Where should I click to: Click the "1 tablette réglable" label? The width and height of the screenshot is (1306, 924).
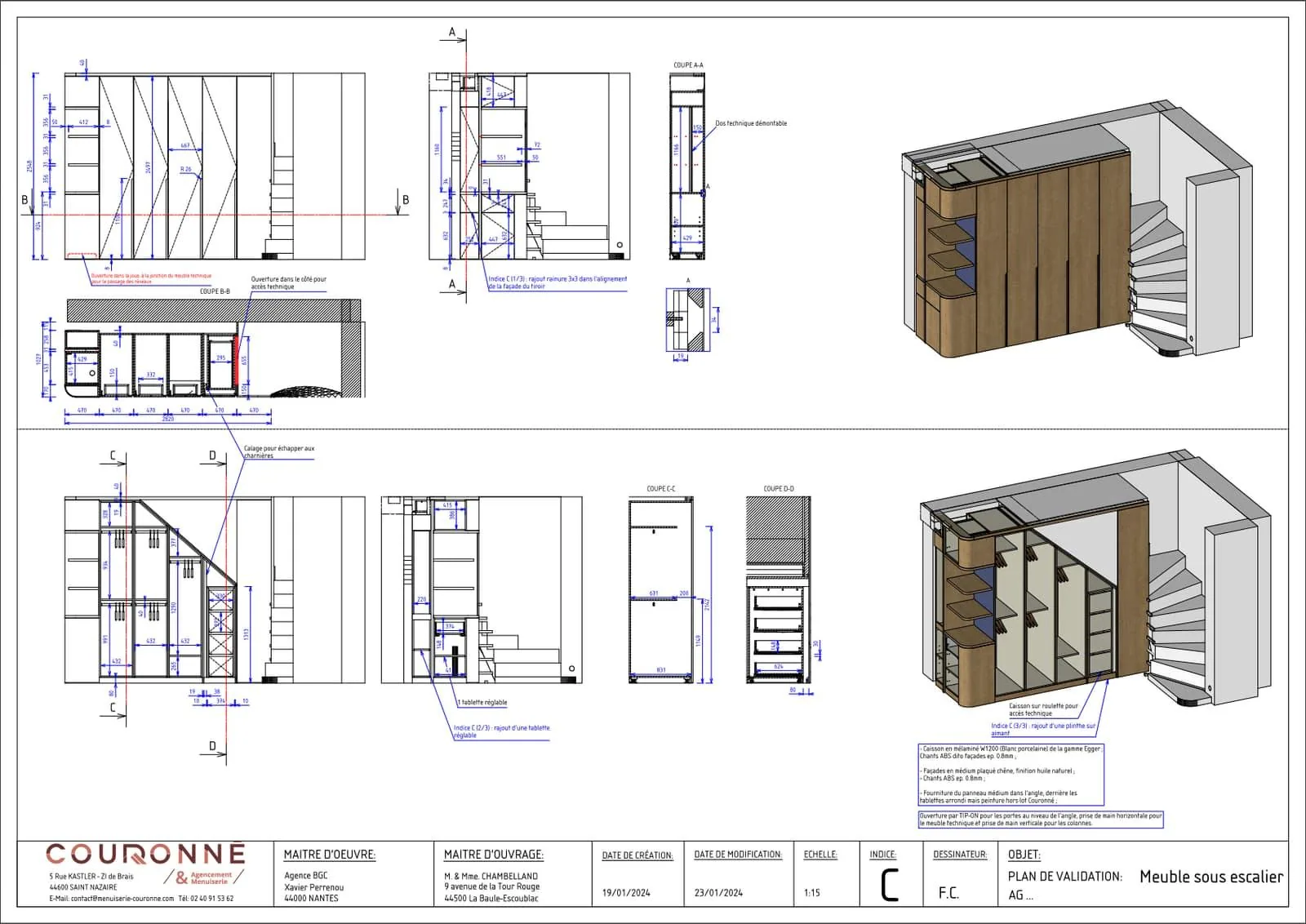point(482,702)
